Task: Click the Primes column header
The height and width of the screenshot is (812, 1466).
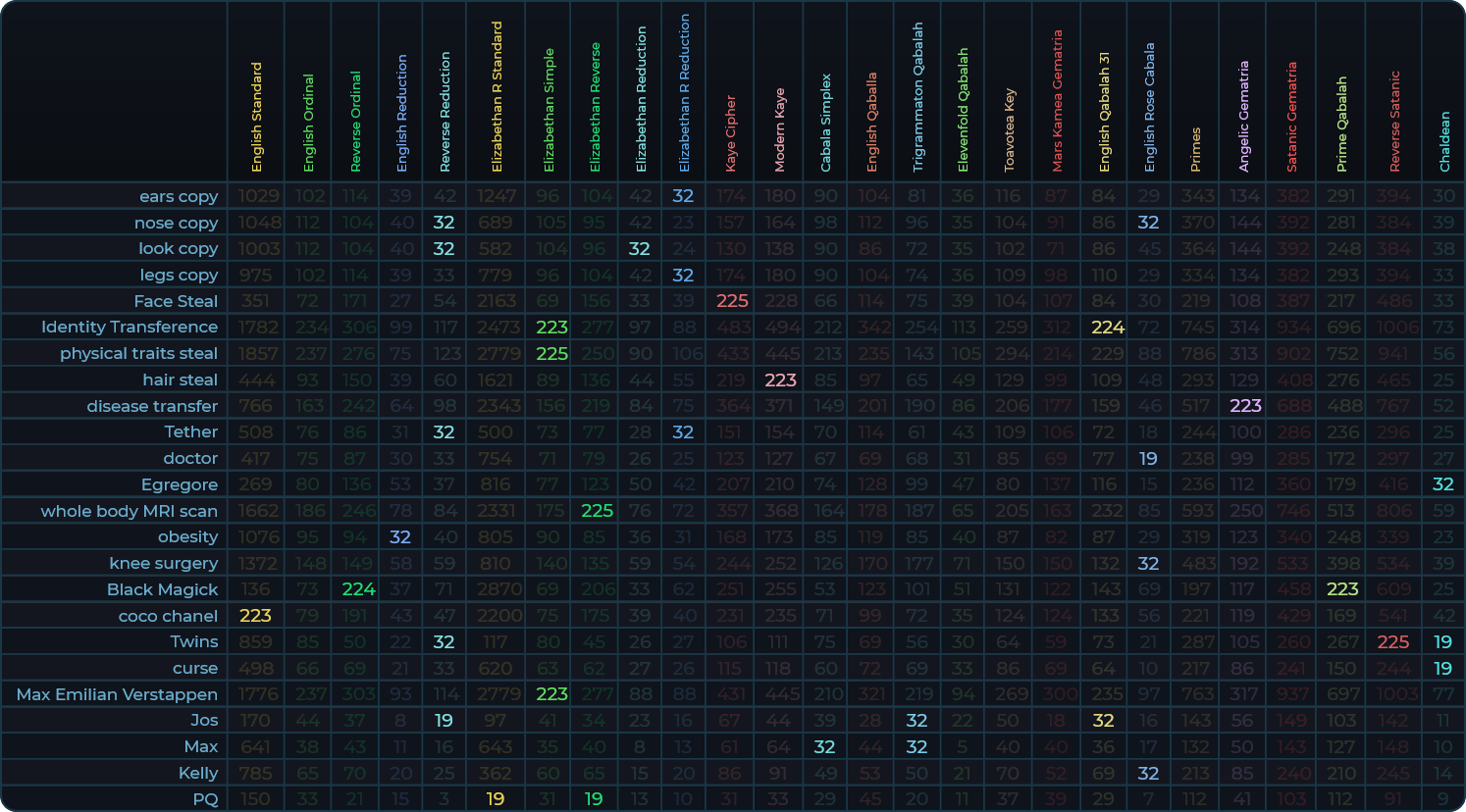Action: (x=1195, y=149)
